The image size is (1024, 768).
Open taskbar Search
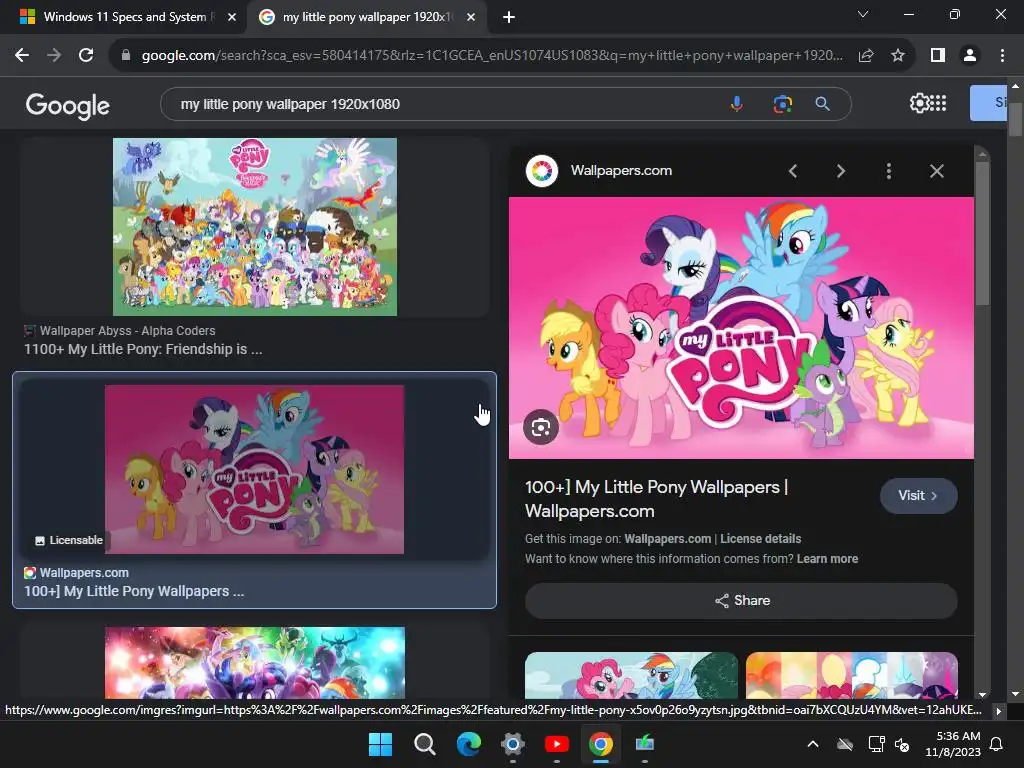pyautogui.click(x=424, y=744)
